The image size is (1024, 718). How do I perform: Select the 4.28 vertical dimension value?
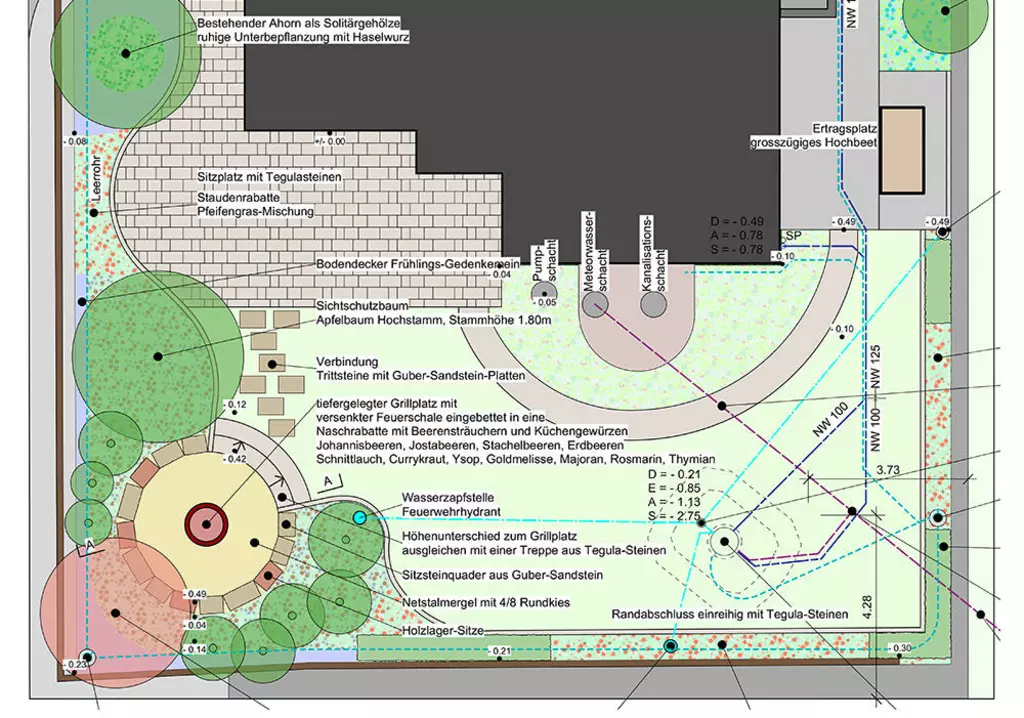[x=868, y=604]
